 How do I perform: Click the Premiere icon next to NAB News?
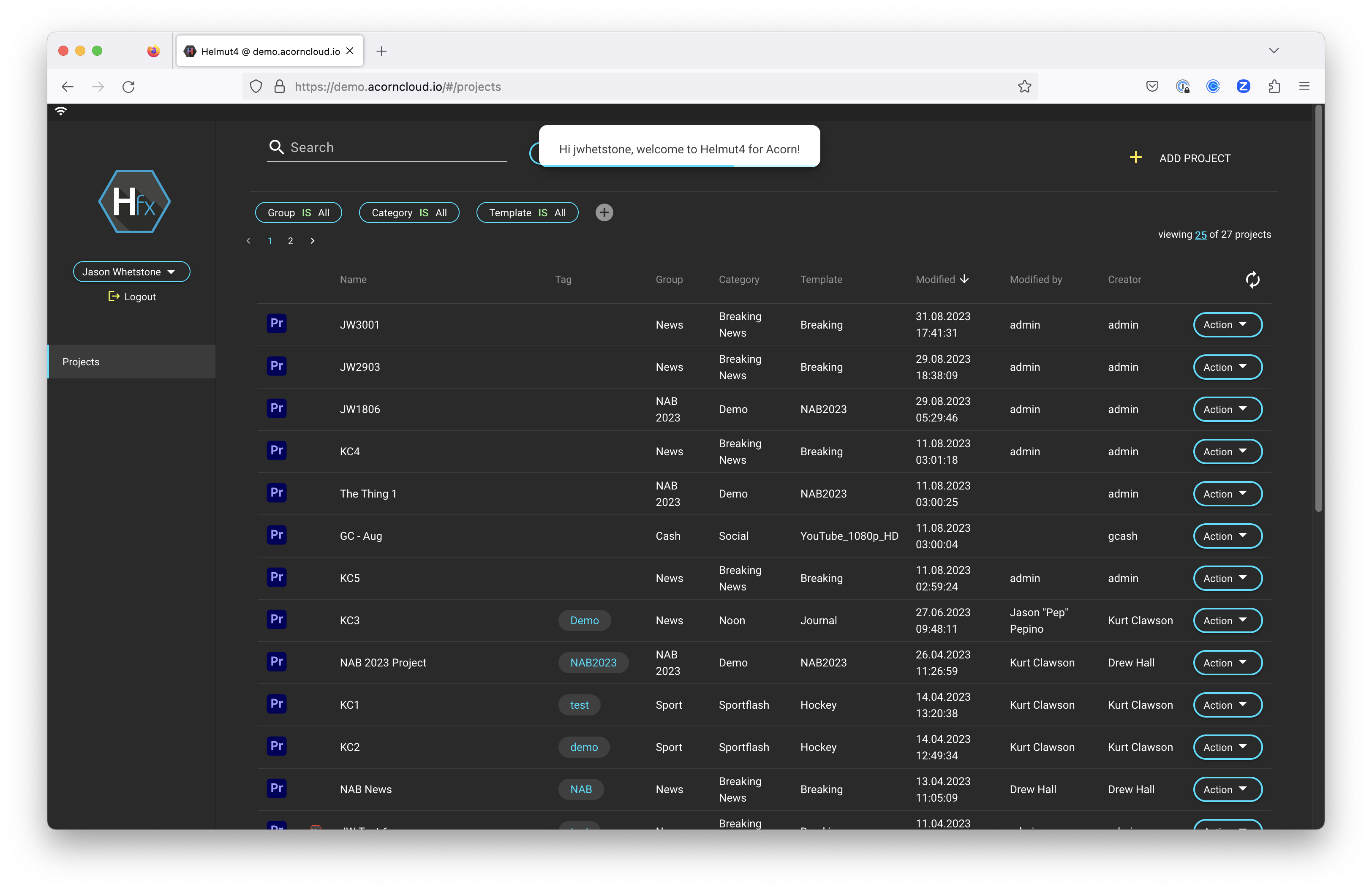[276, 789]
